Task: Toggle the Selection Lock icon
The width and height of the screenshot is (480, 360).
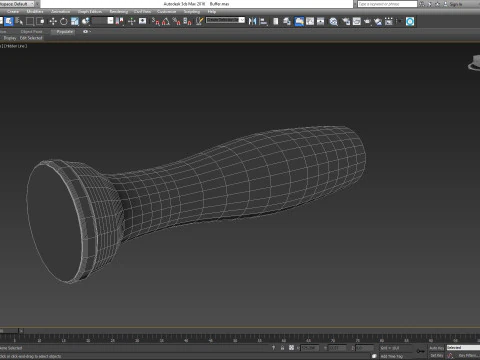Action: point(282,348)
